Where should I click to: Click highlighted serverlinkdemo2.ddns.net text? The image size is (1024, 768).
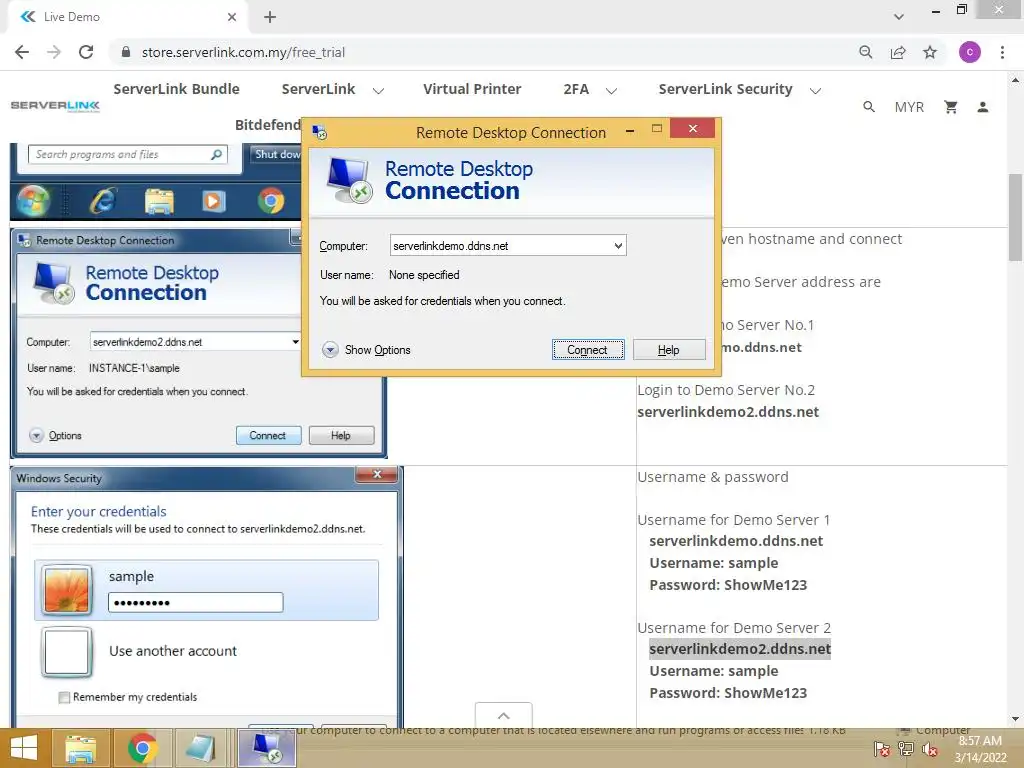[739, 649]
